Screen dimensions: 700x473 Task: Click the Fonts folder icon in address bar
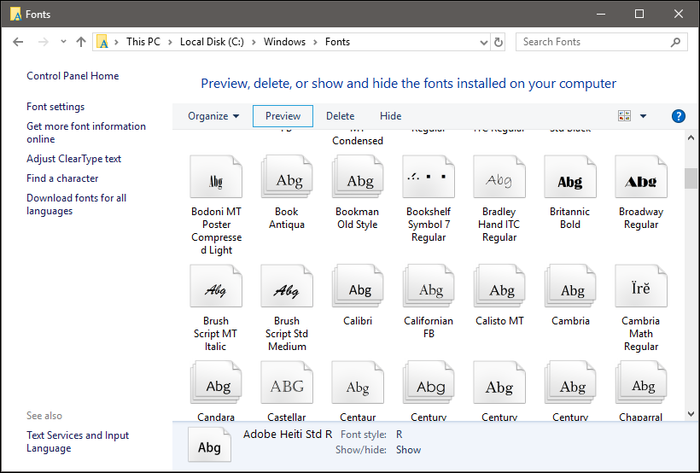(102, 41)
